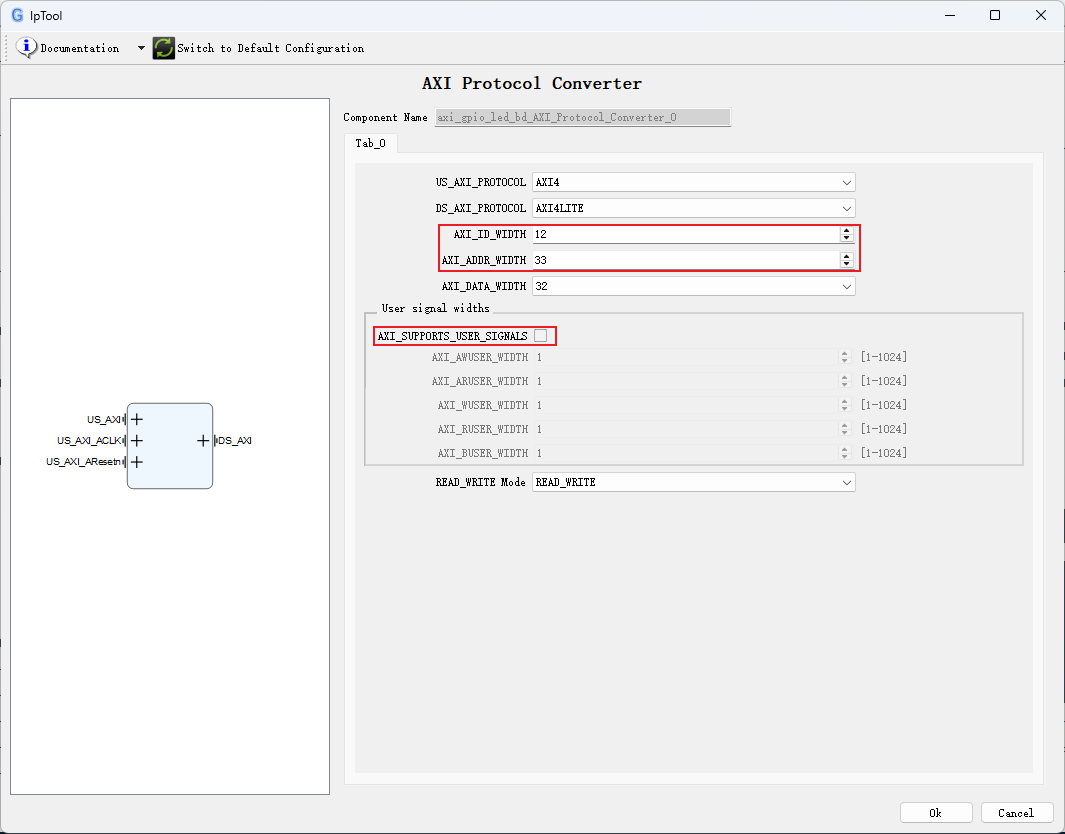
Task: Expand the US_AXI_AResetn port plus icon
Action: [x=137, y=462]
